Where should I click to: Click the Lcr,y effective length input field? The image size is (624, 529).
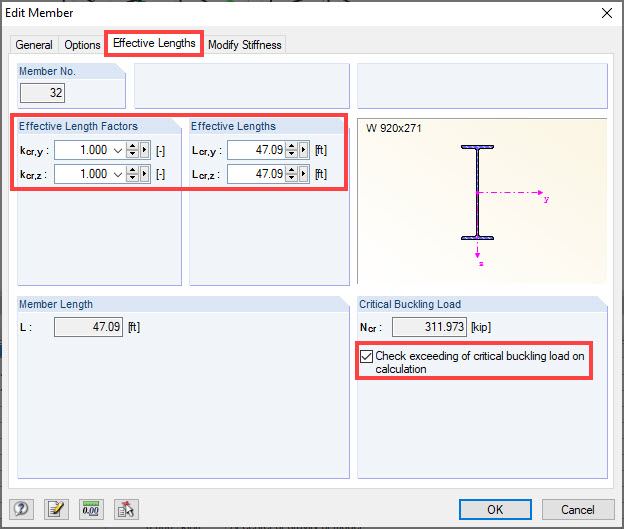256,150
